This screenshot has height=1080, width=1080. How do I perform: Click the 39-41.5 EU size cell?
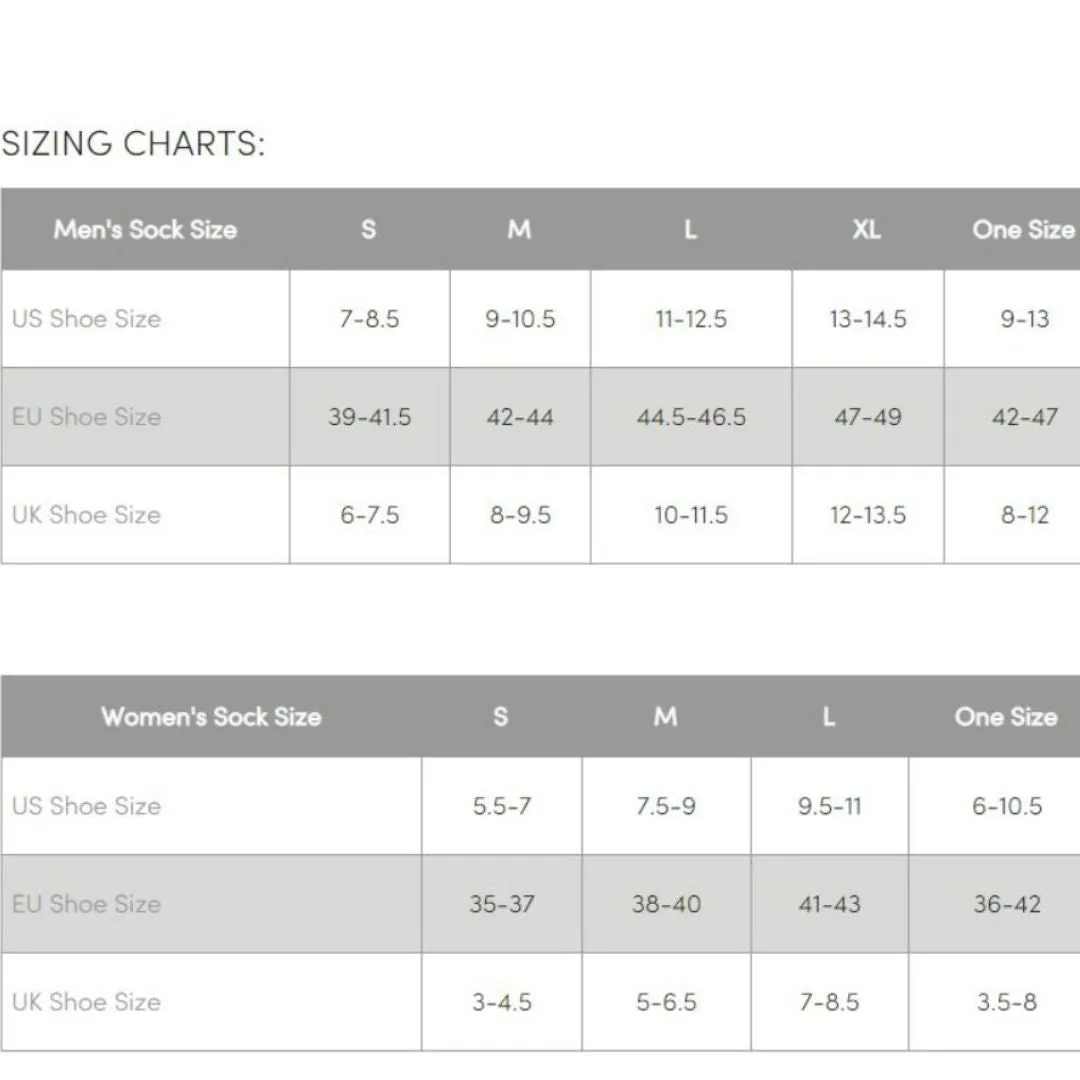(369, 417)
